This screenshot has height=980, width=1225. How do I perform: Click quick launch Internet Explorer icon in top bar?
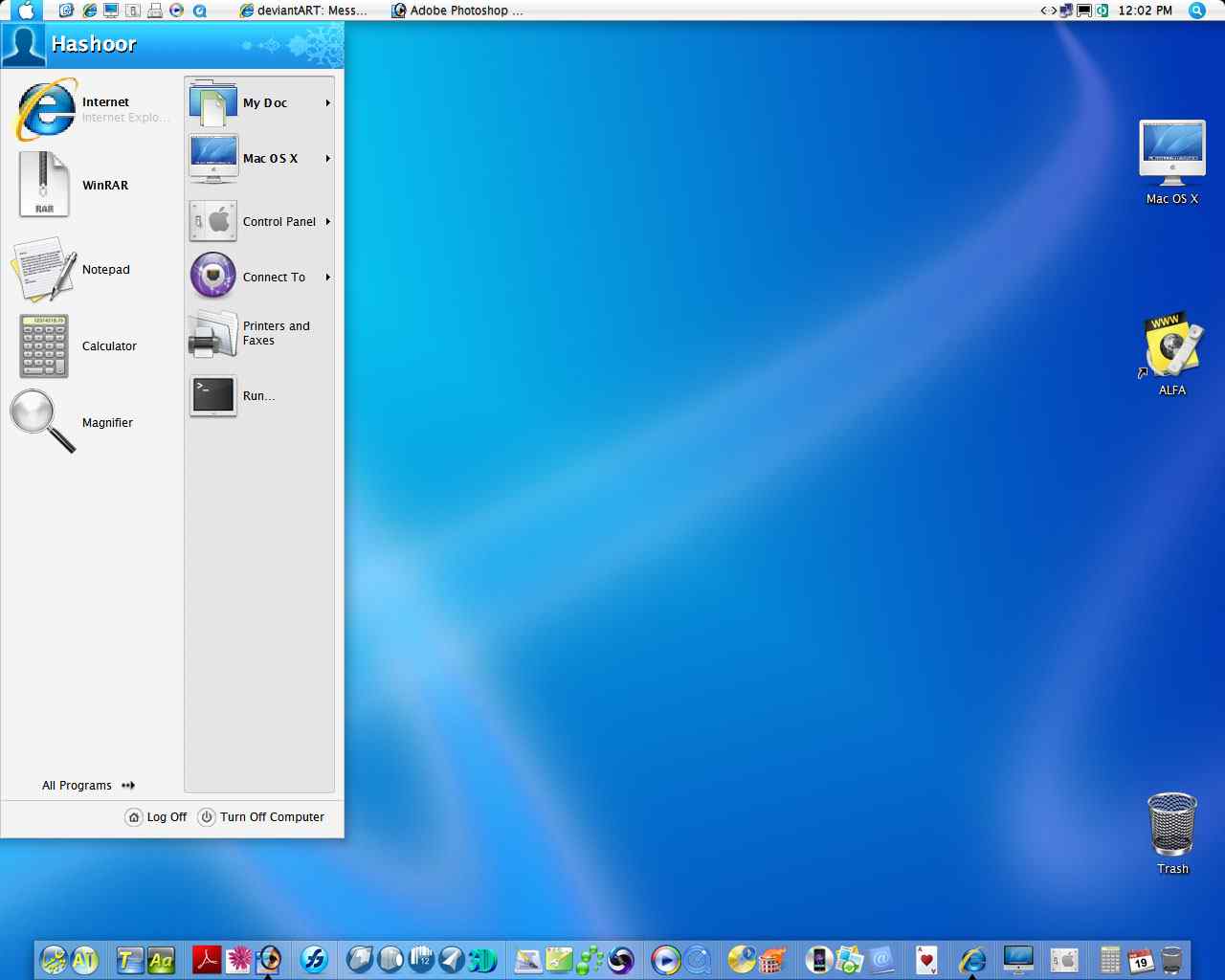[89, 11]
